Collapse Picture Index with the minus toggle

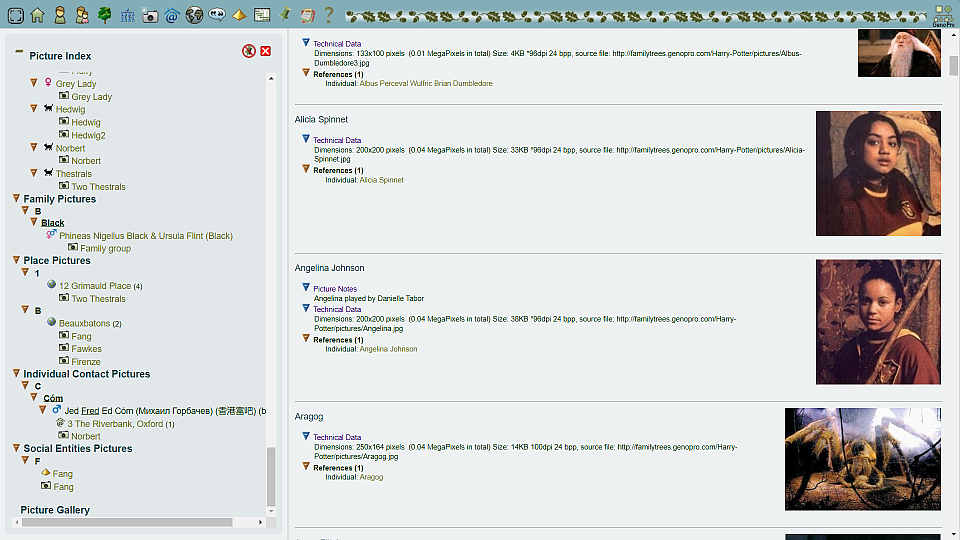click(19, 52)
